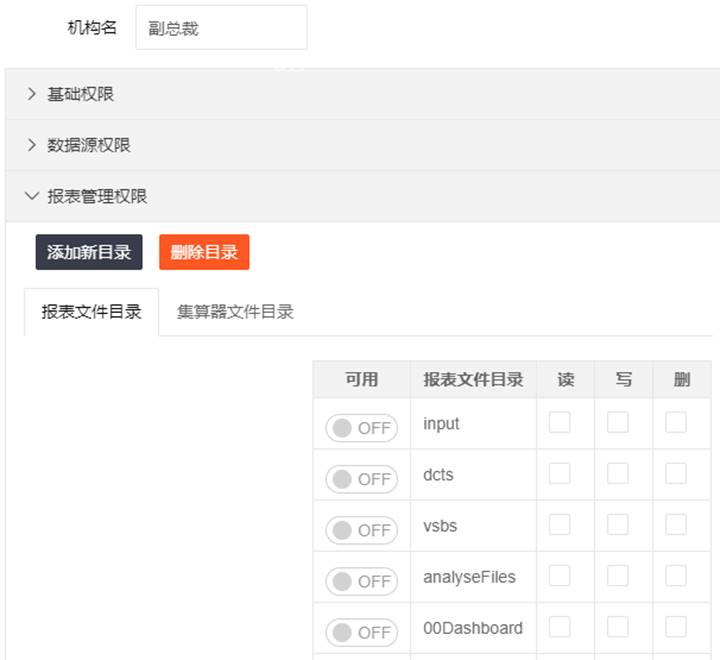
Task: Check the 删 checkbox for vsbs
Action: click(x=676, y=524)
